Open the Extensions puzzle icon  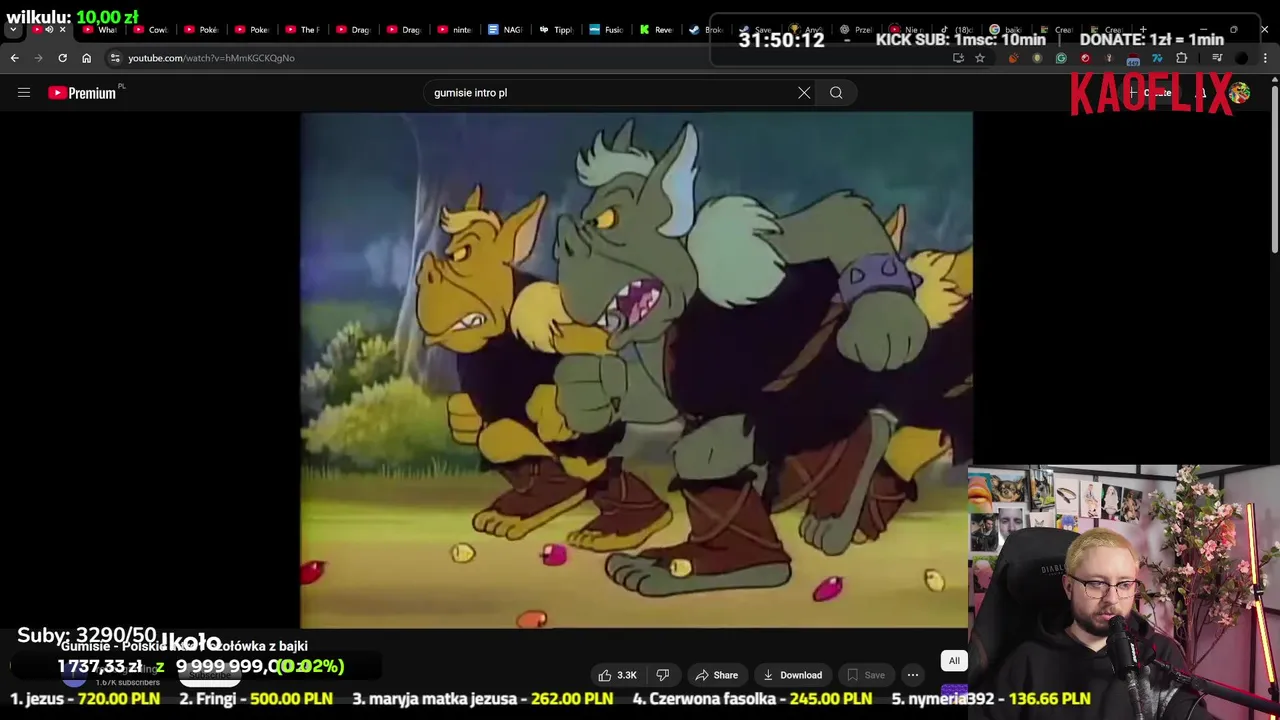coord(1181,58)
